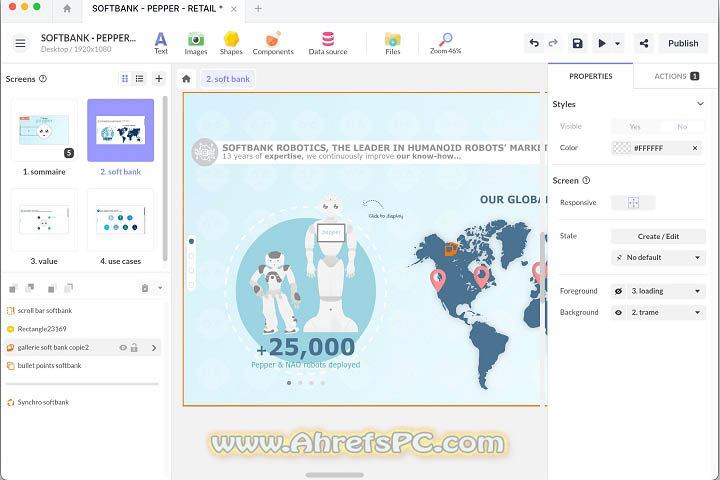This screenshot has height=480, width=720.
Task: Open the hamburger main menu
Action: 20,43
